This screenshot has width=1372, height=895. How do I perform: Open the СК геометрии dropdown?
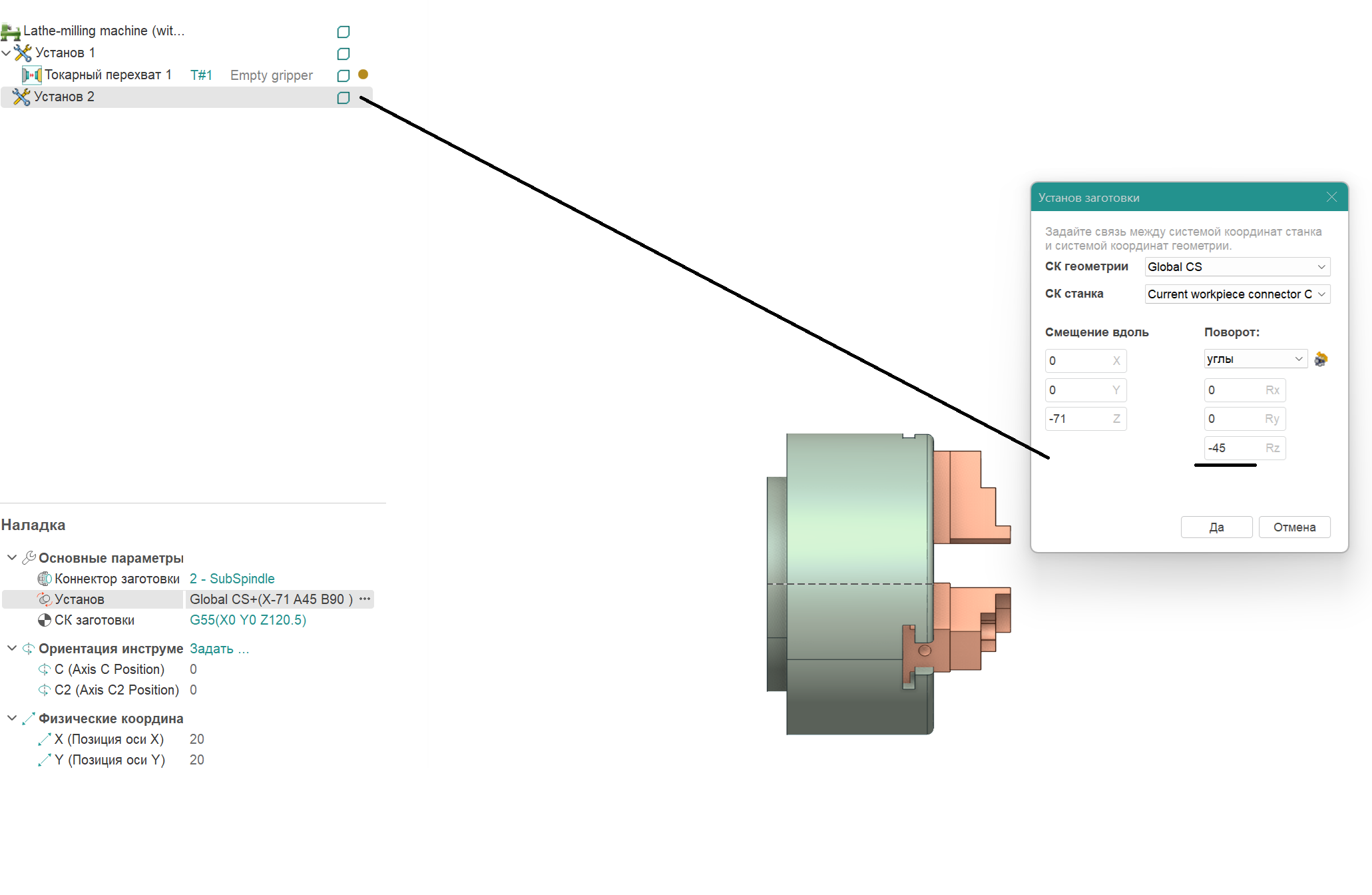tap(1237, 267)
